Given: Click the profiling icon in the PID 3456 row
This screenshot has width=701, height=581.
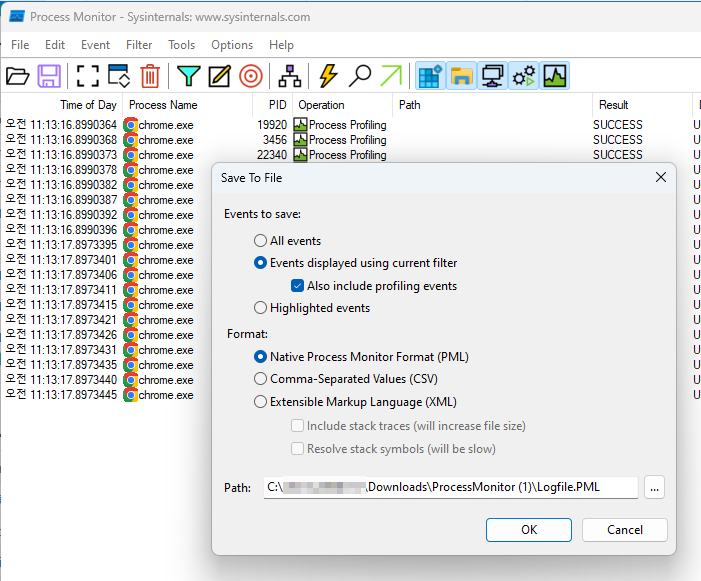Looking at the screenshot, I should click(300, 140).
